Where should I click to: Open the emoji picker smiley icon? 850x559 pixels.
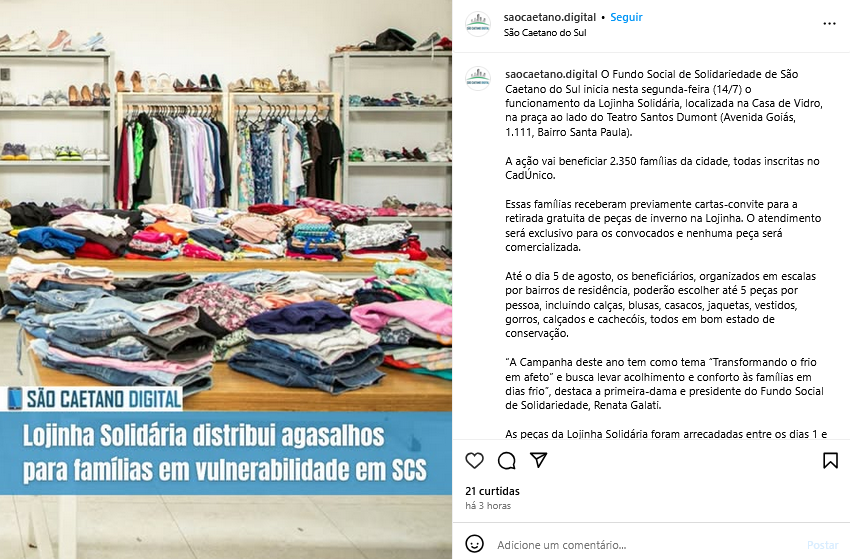[474, 544]
